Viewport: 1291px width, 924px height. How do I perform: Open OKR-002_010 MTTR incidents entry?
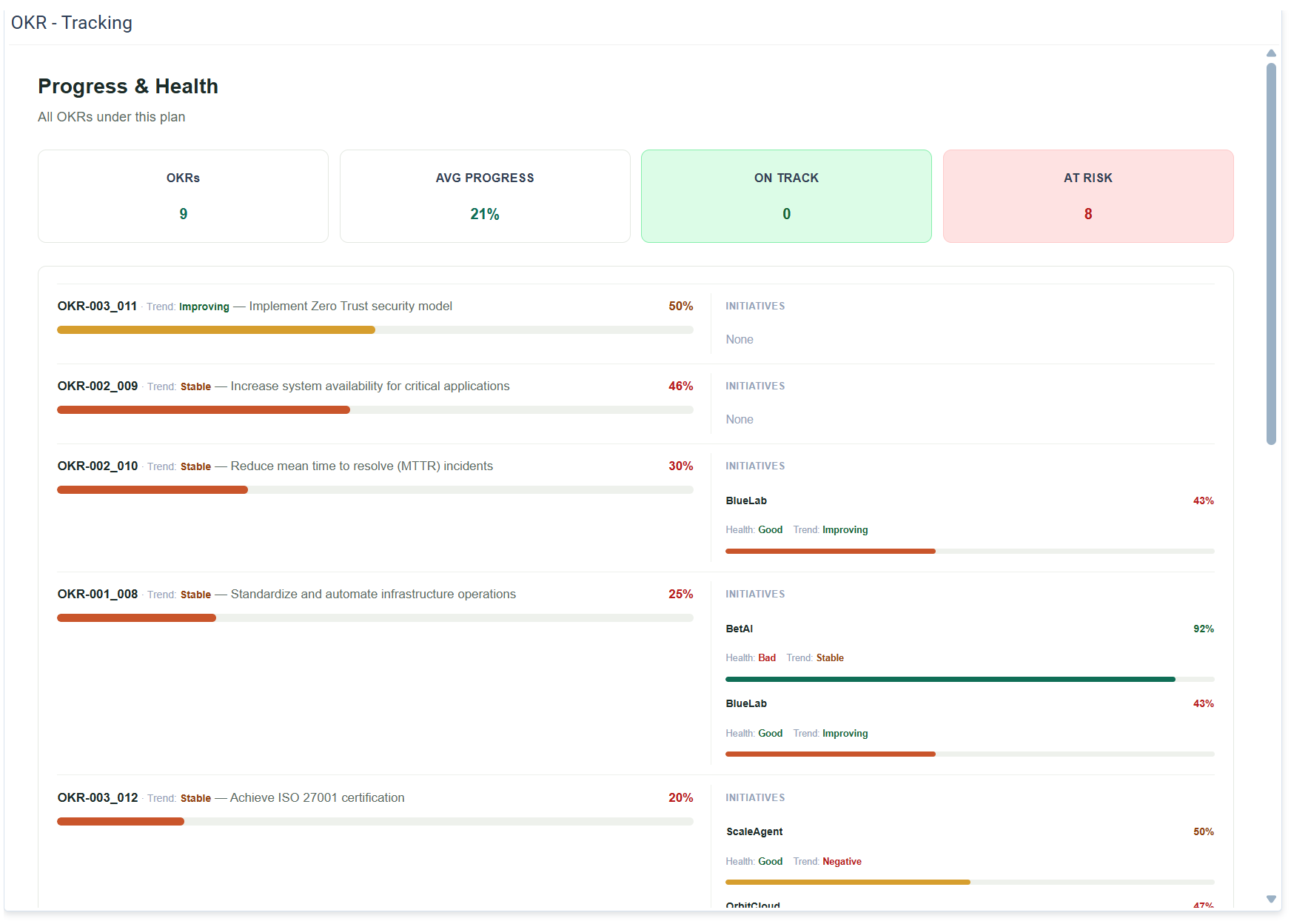275,466
